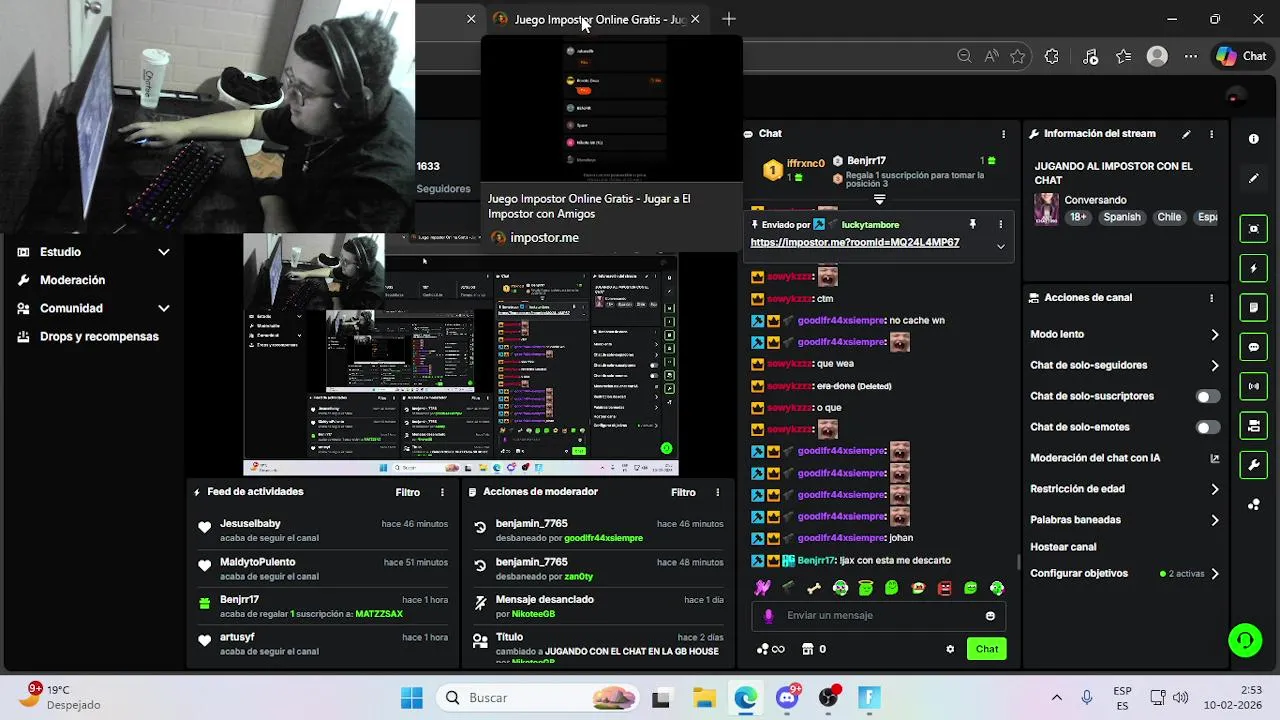This screenshot has width=1280, height=720.
Task: Open the impostor.me room link in pinned message
Action: pos(855,243)
